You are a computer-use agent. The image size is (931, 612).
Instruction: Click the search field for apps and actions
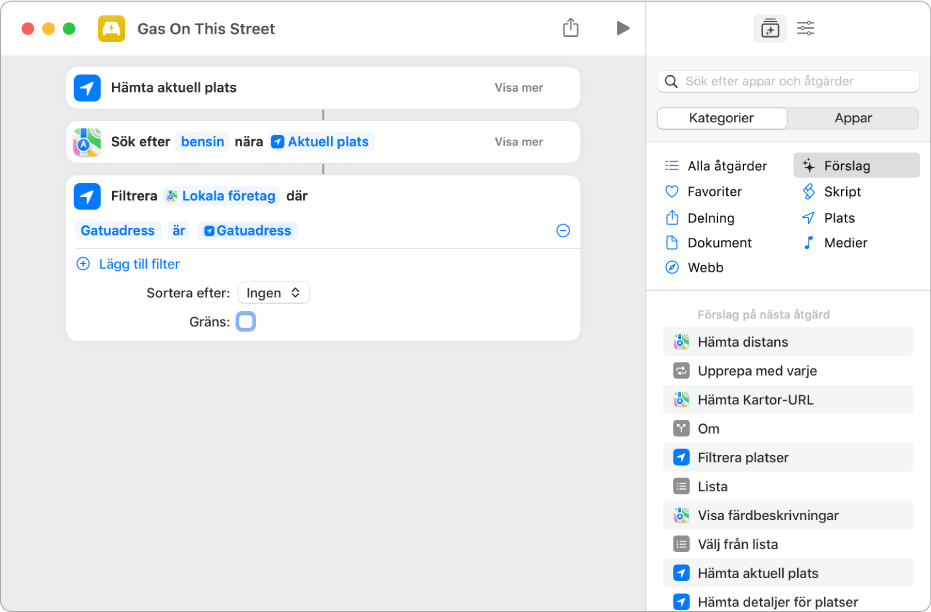point(788,81)
